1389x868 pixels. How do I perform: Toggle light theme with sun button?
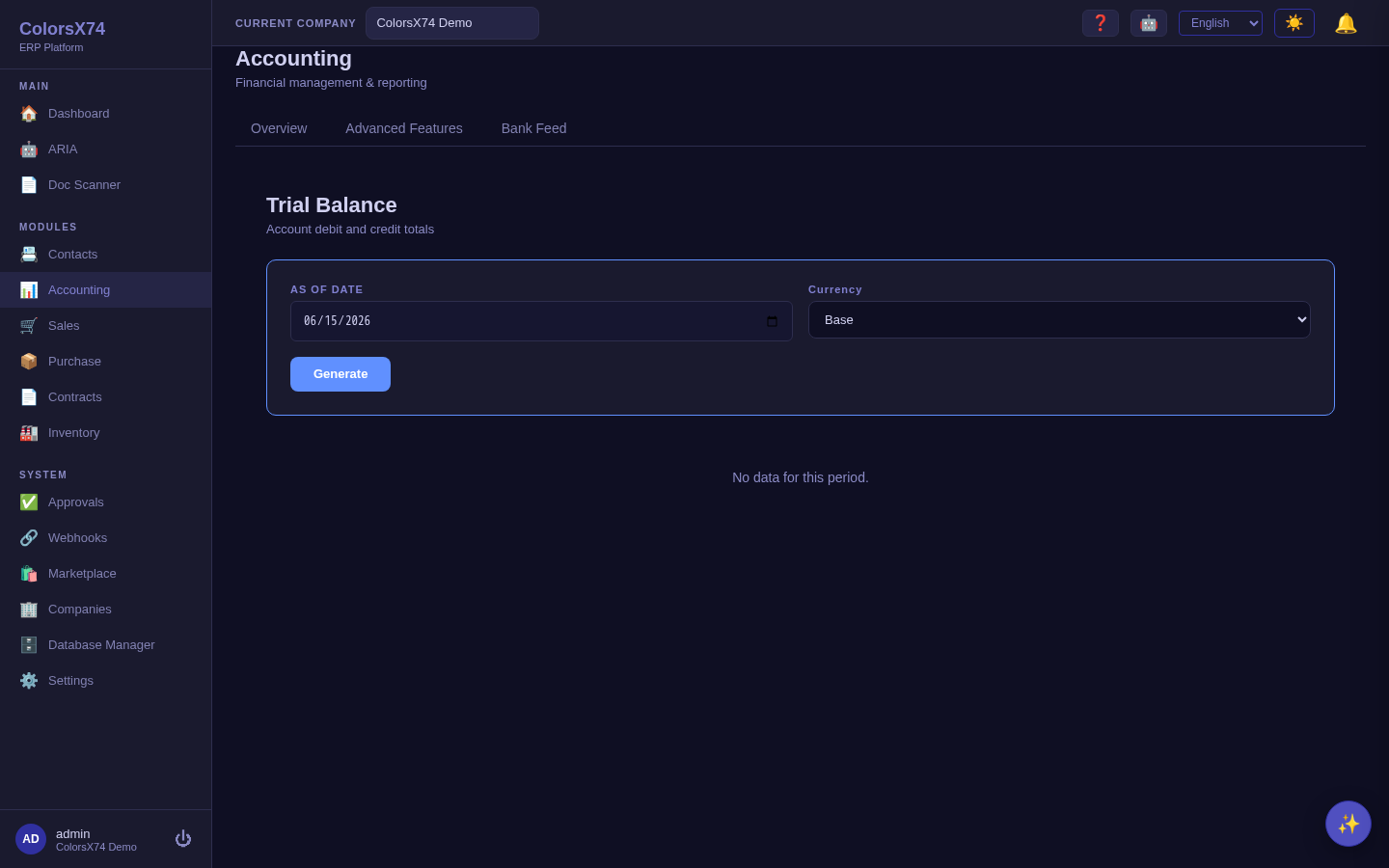[1294, 23]
